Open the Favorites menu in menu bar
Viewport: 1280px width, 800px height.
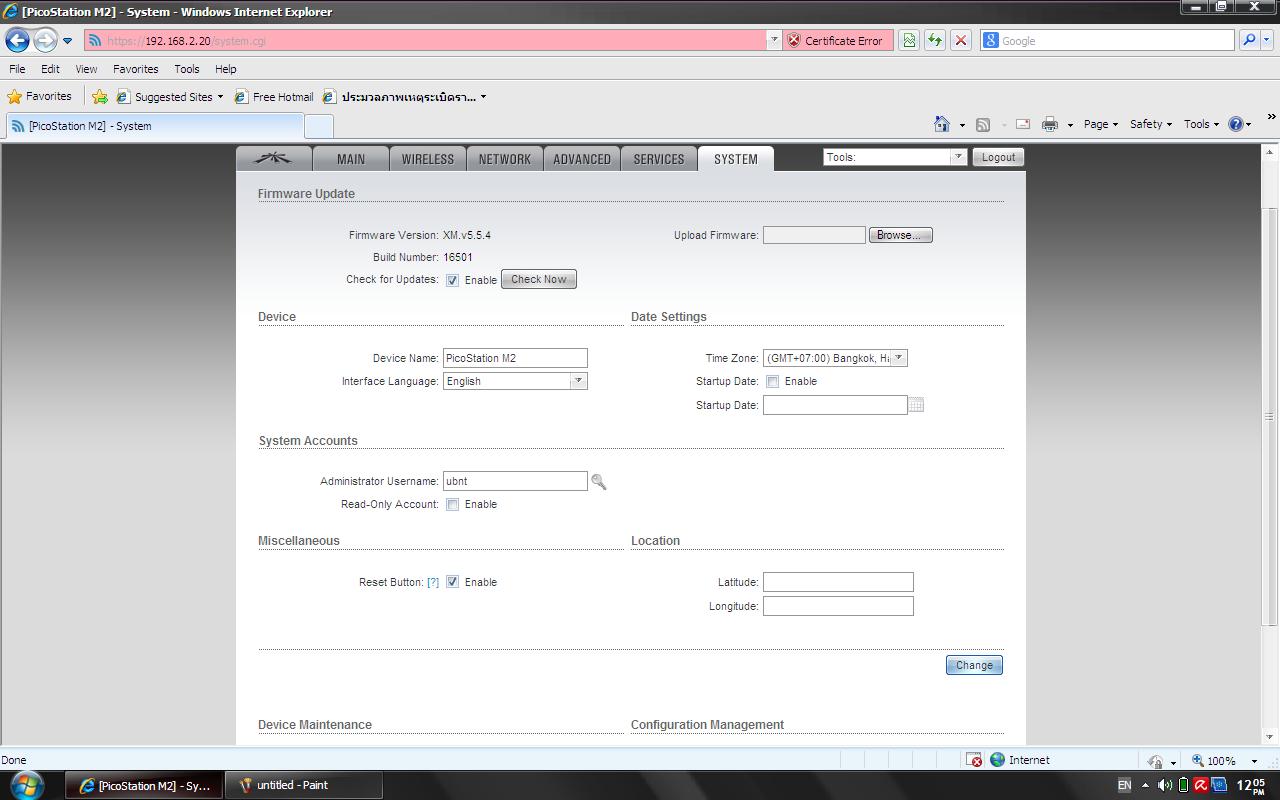[135, 69]
